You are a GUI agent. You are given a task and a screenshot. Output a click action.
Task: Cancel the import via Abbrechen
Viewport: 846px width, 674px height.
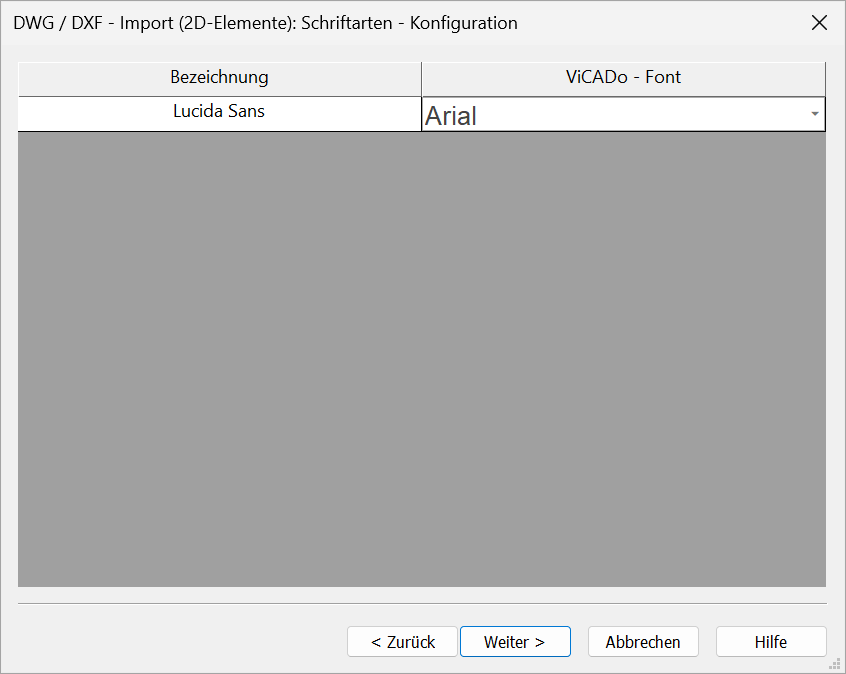point(643,642)
